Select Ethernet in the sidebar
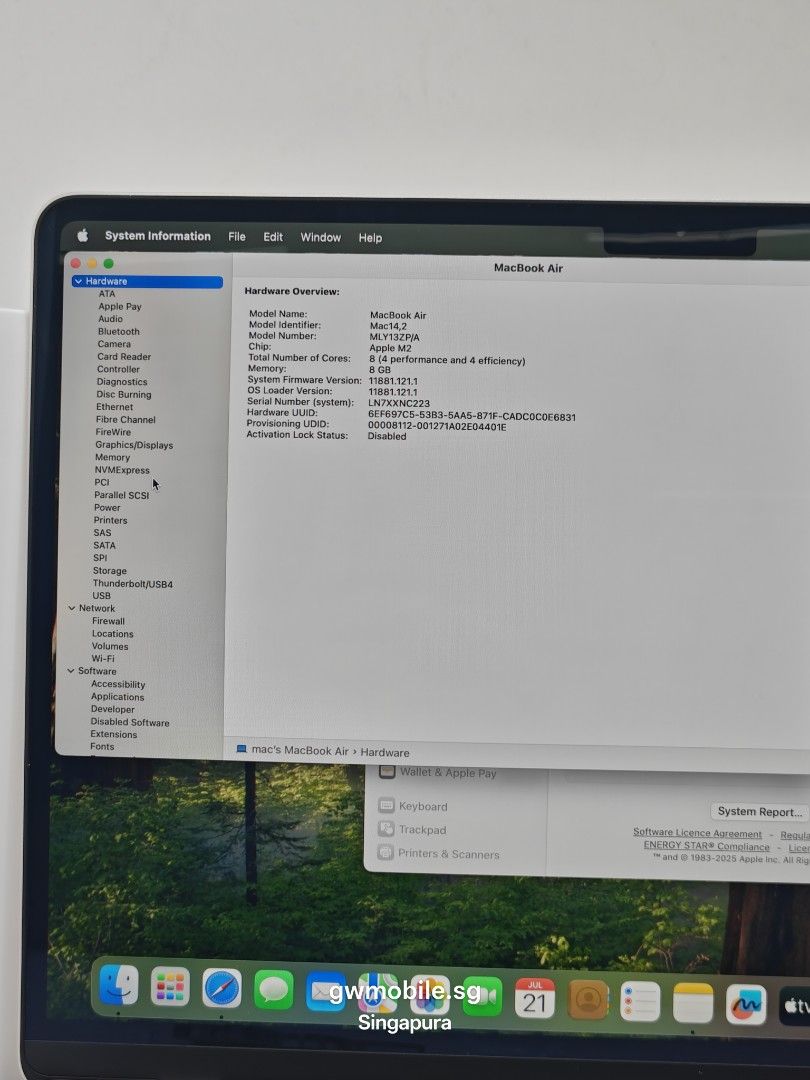The height and width of the screenshot is (1080, 810). [114, 407]
